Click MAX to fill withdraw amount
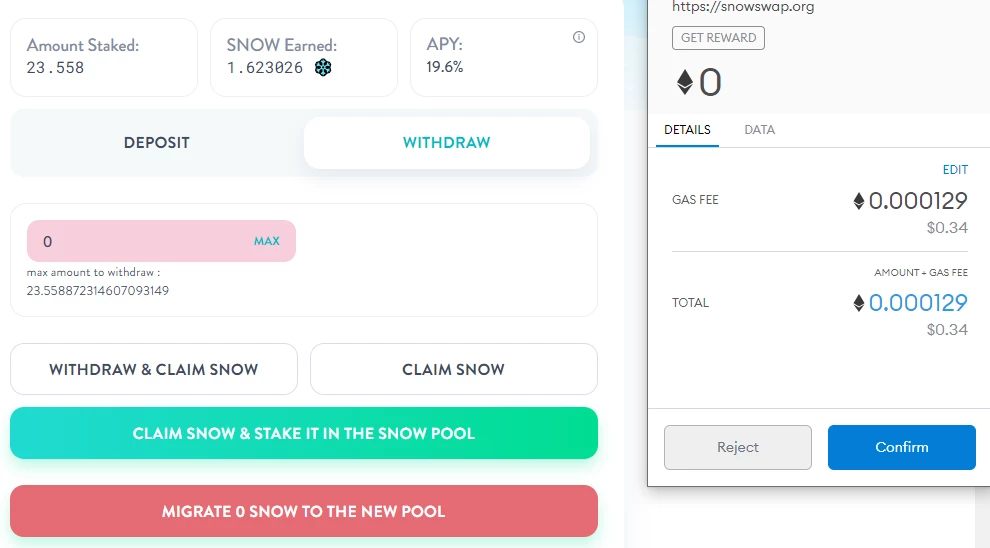The image size is (990, 548). point(266,241)
